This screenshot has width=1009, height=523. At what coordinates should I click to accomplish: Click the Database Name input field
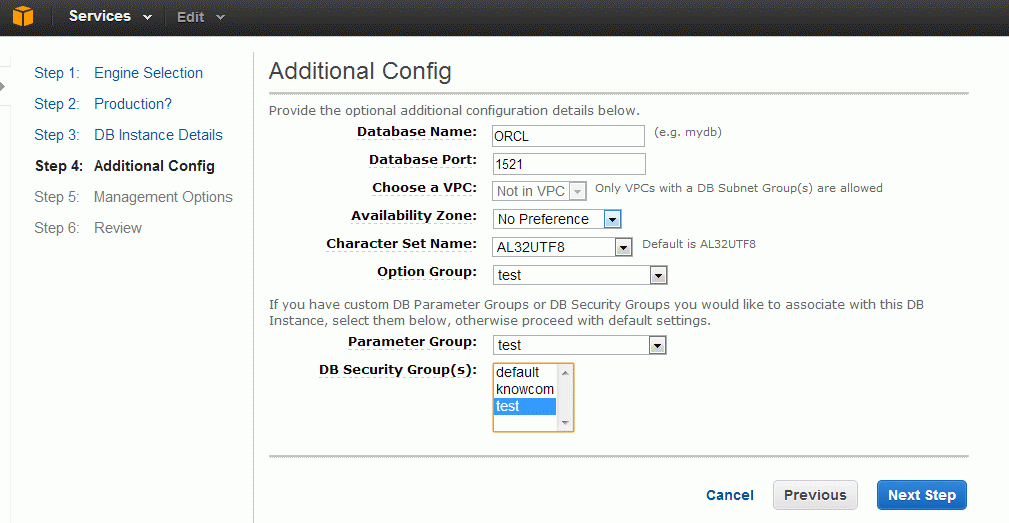click(x=568, y=136)
